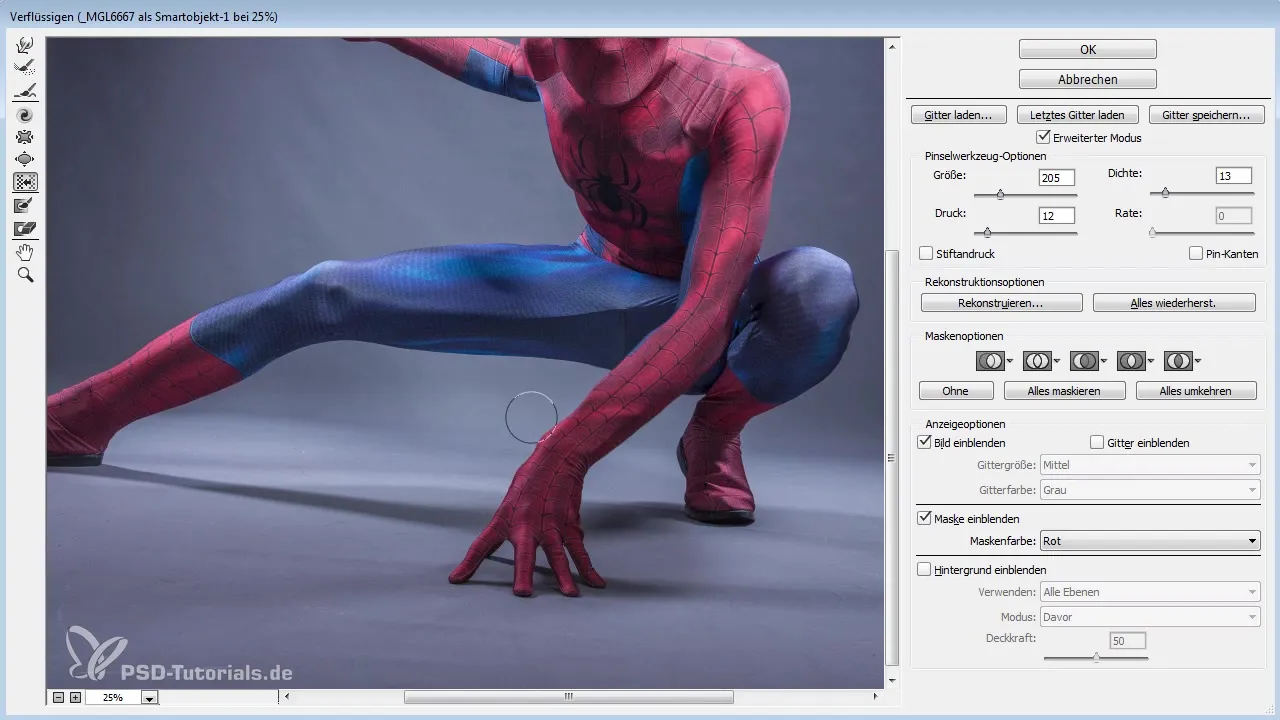
Task: Select the Zoom tool
Action: click(26, 274)
